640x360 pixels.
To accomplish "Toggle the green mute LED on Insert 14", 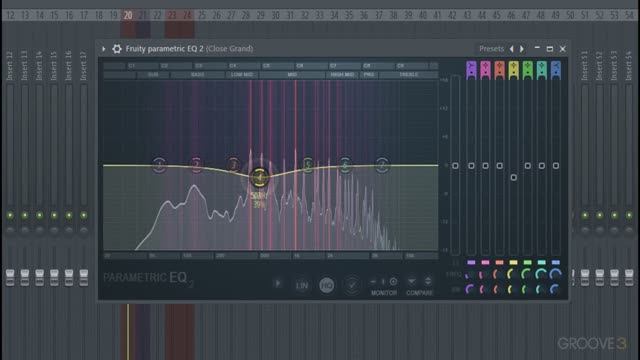I will 40,215.
